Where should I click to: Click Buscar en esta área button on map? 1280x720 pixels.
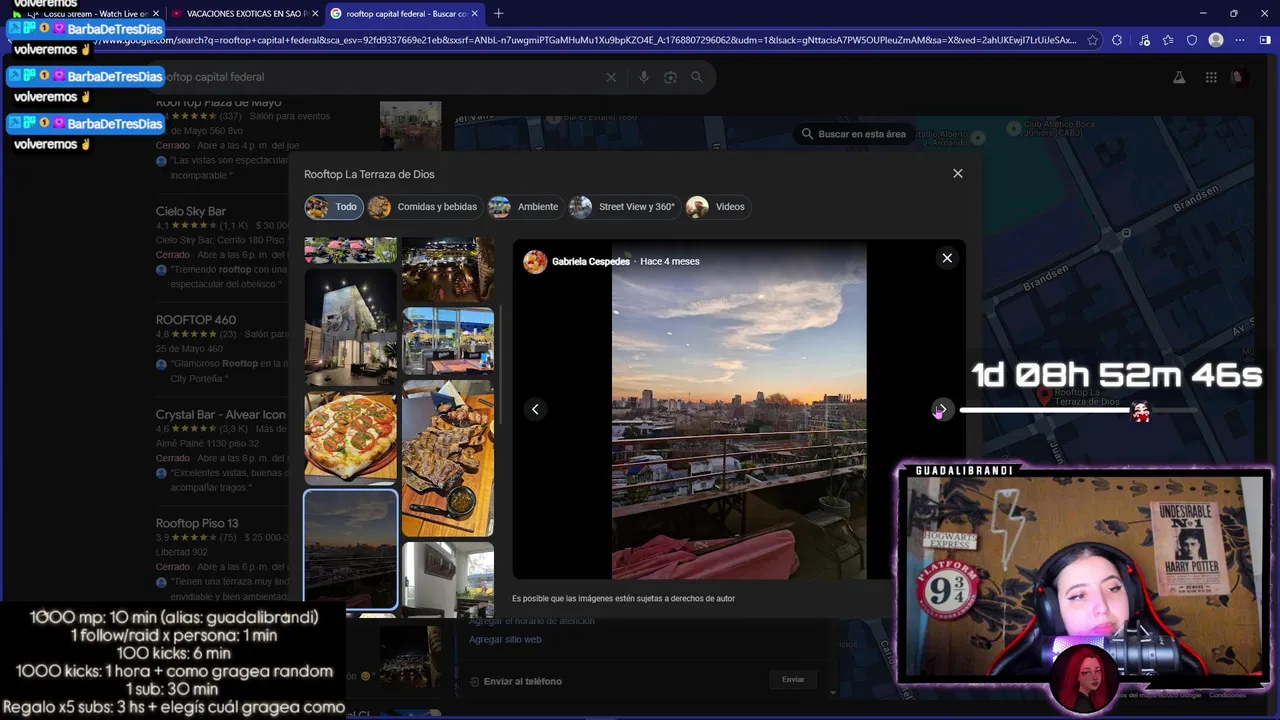click(x=853, y=134)
